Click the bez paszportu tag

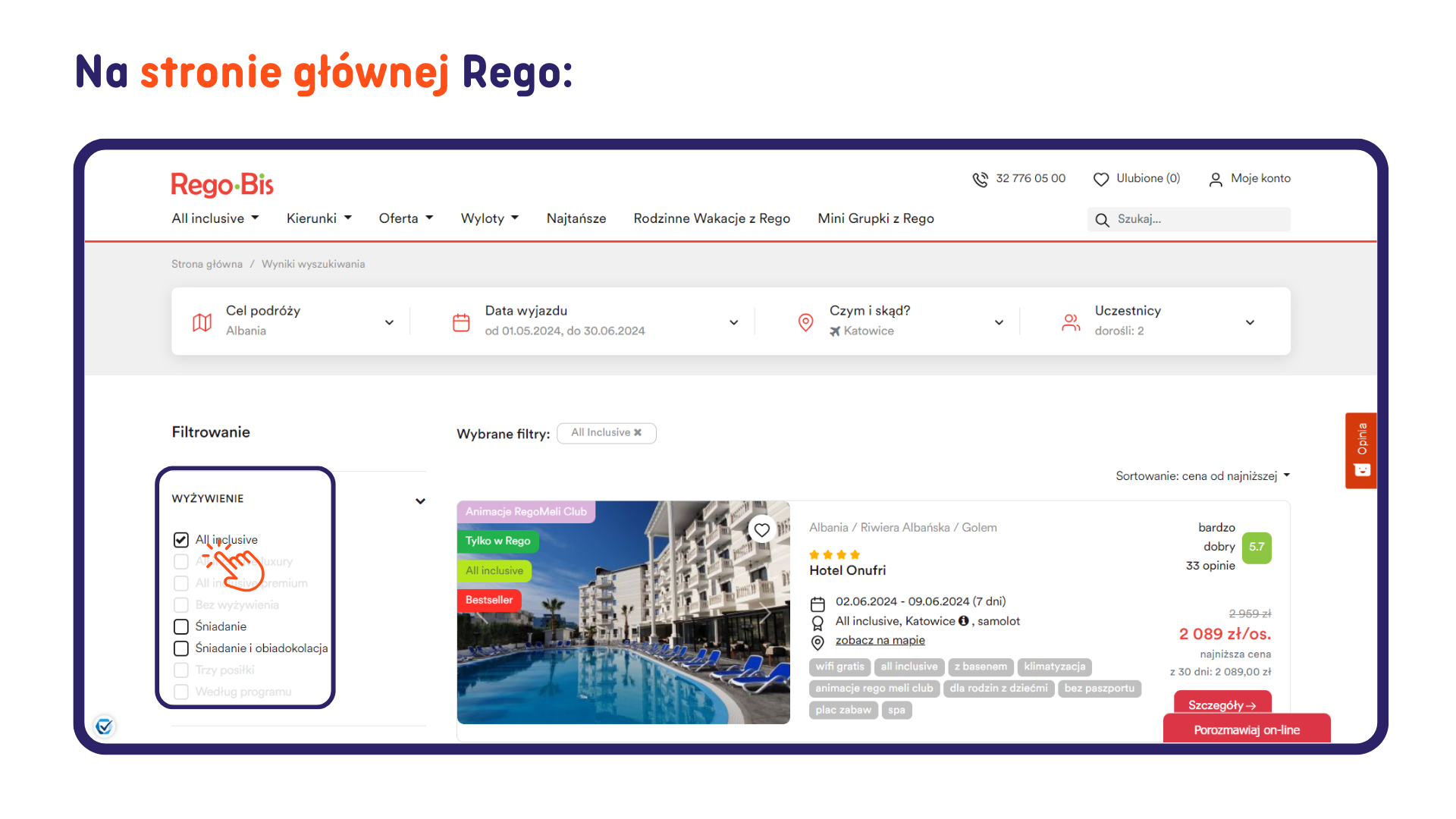pos(1099,689)
